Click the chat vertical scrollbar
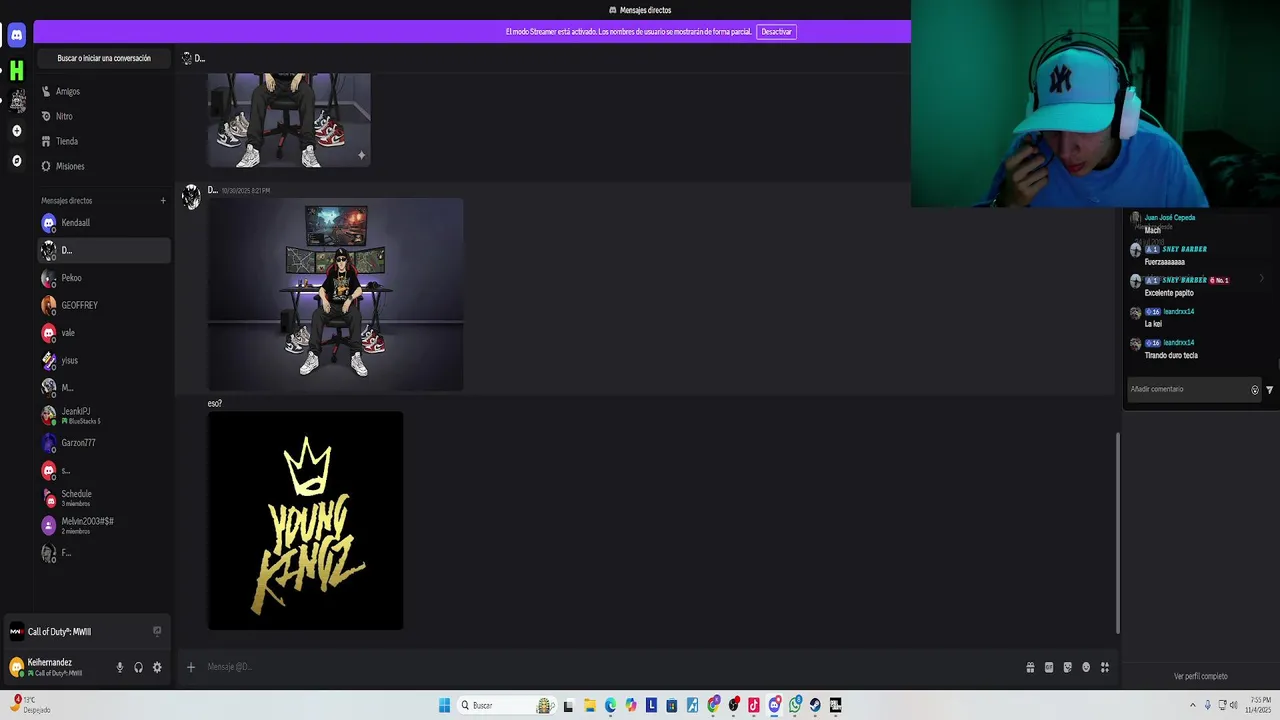 [1117, 532]
